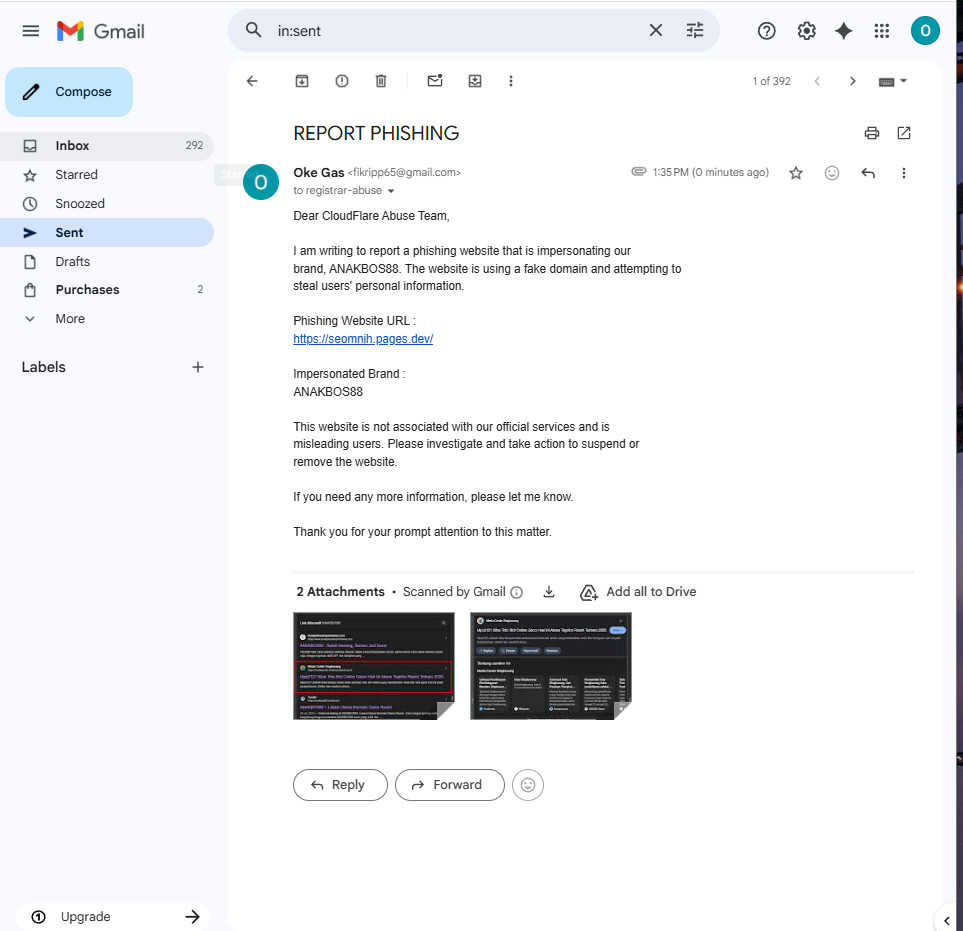963x931 pixels.
Task: Archive this email
Action: click(302, 81)
